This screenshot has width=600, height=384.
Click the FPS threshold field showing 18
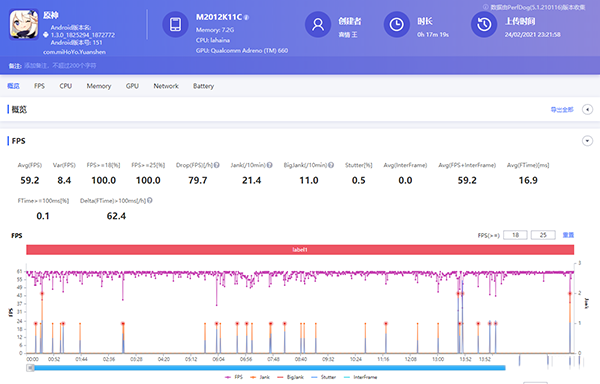coord(515,235)
